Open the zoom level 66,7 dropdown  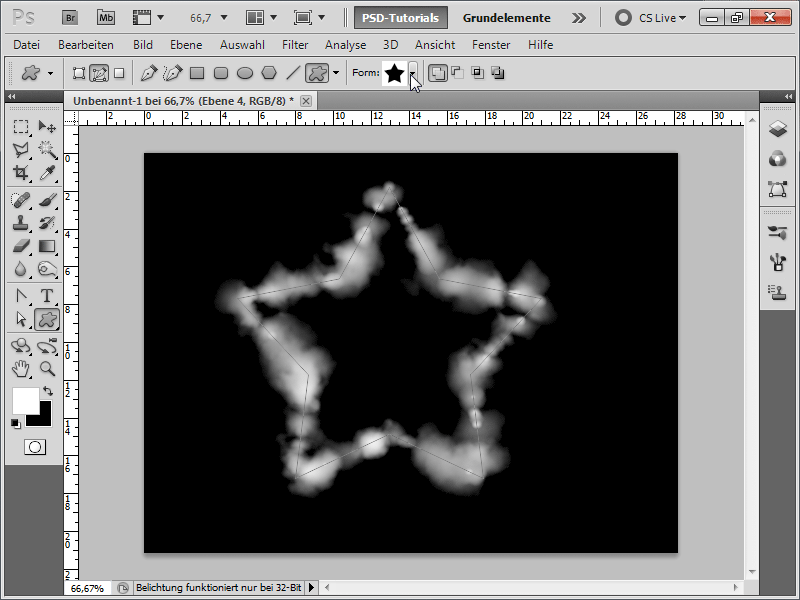(223, 18)
